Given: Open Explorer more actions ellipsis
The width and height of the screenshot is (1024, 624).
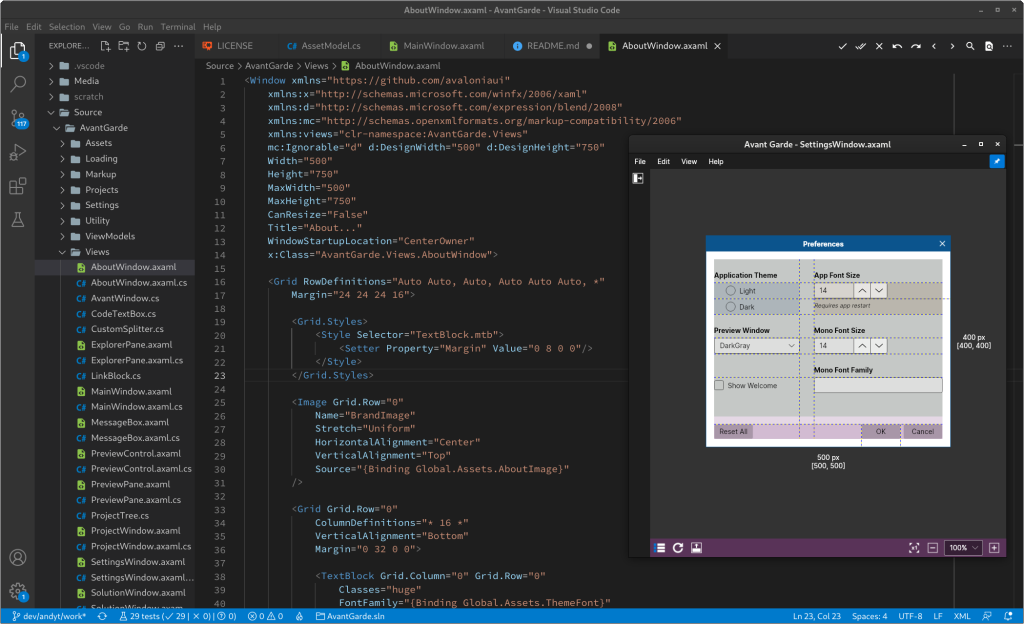Looking at the screenshot, I should (178, 46).
